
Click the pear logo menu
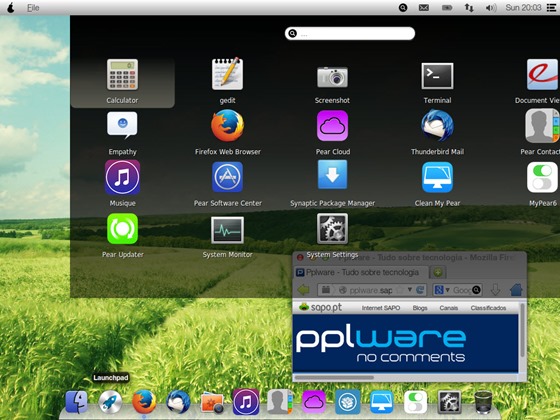click(x=11, y=8)
